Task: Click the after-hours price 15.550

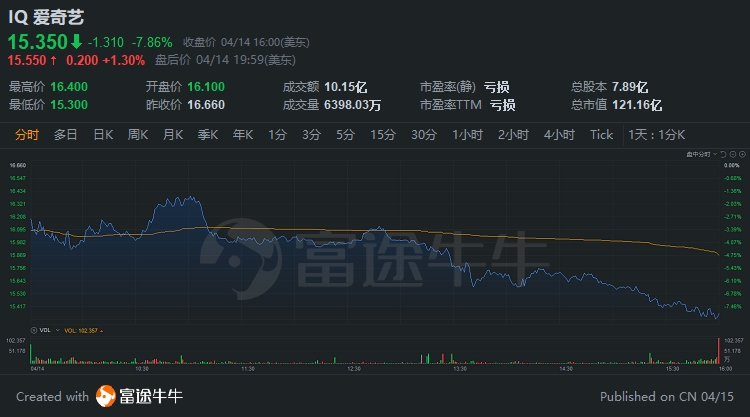Action: pyautogui.click(x=27, y=60)
